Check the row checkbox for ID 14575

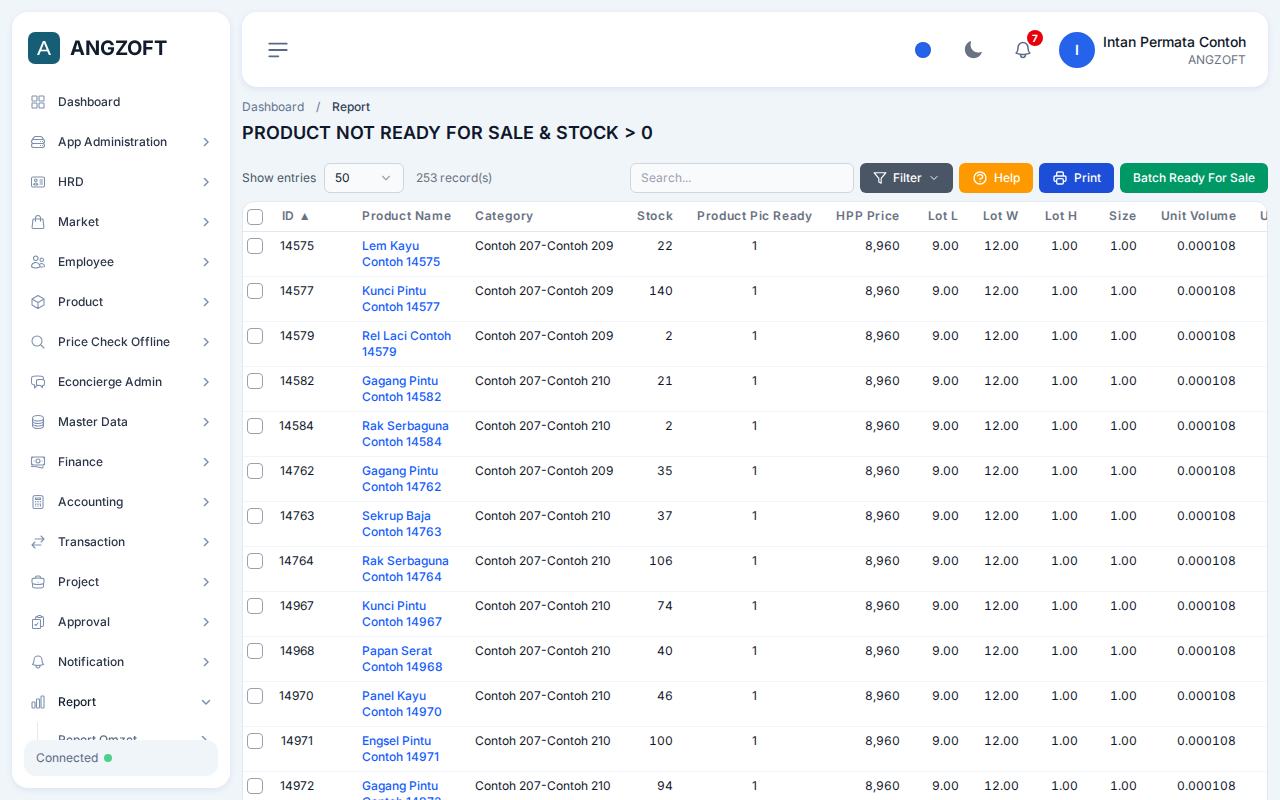[255, 246]
